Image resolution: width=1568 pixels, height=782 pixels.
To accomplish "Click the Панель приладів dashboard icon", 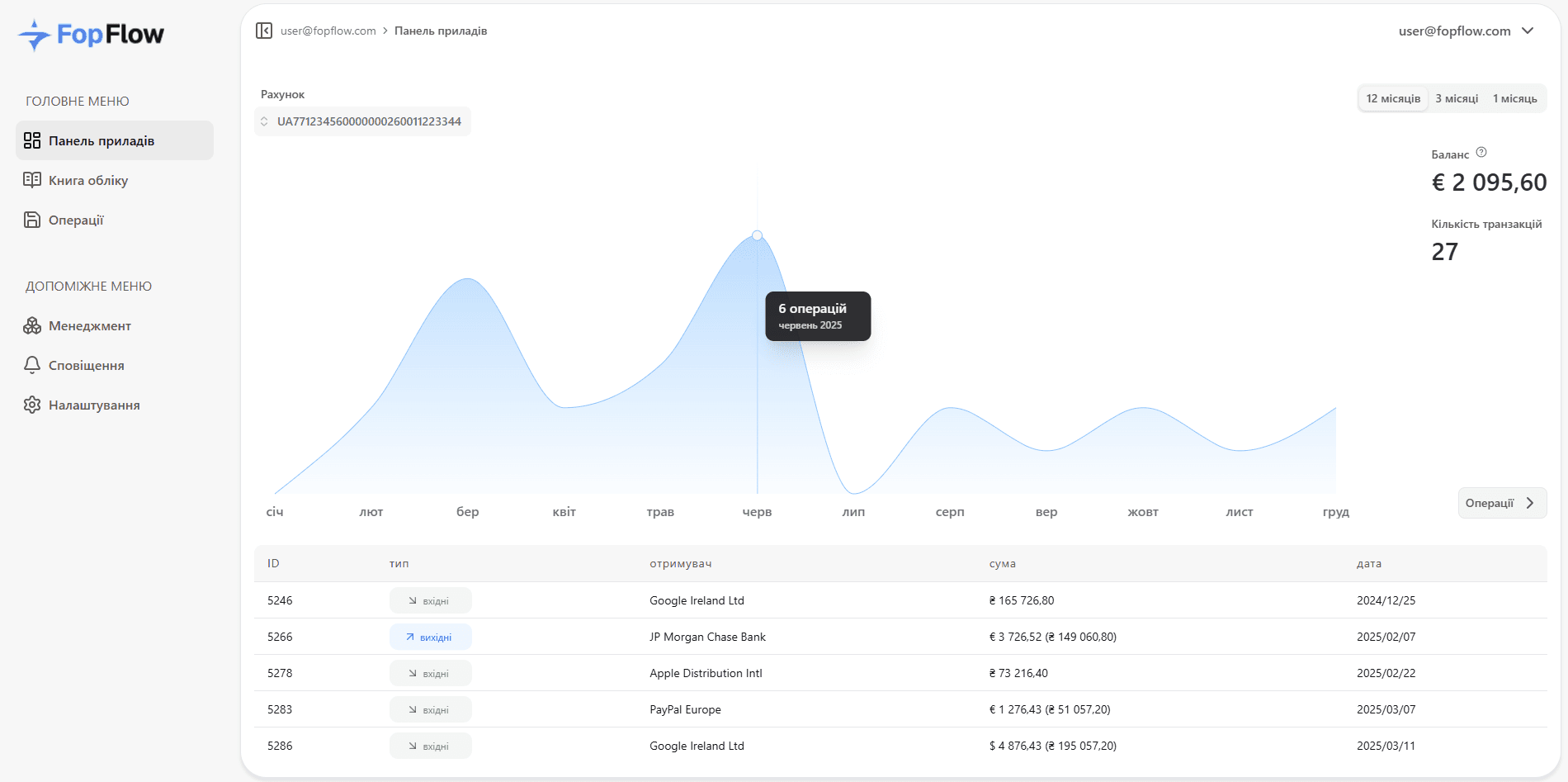I will pyautogui.click(x=32, y=140).
